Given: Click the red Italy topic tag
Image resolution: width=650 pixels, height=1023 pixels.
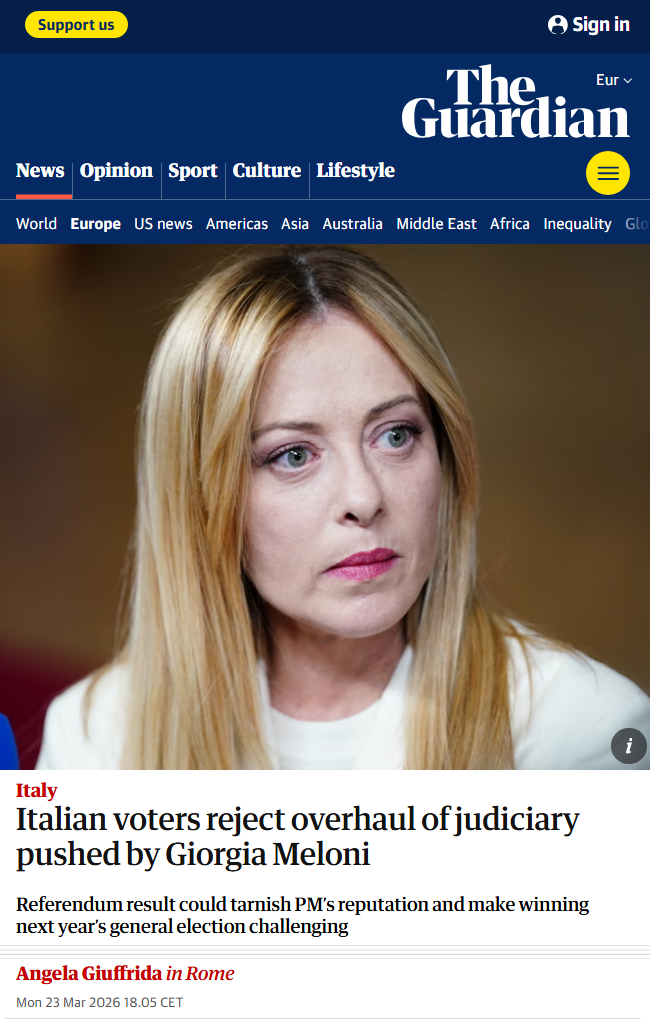Looking at the screenshot, I should 37,790.
